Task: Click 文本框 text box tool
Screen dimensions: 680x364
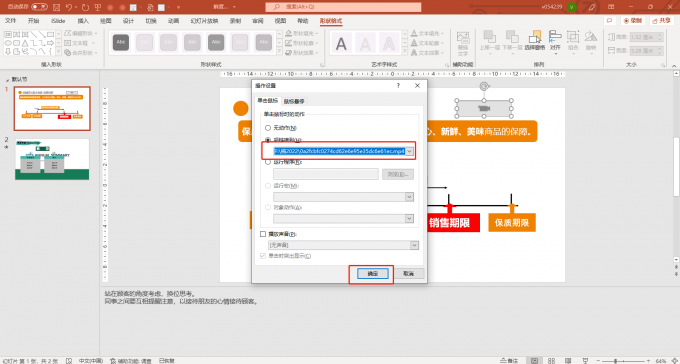Action: coord(79,43)
